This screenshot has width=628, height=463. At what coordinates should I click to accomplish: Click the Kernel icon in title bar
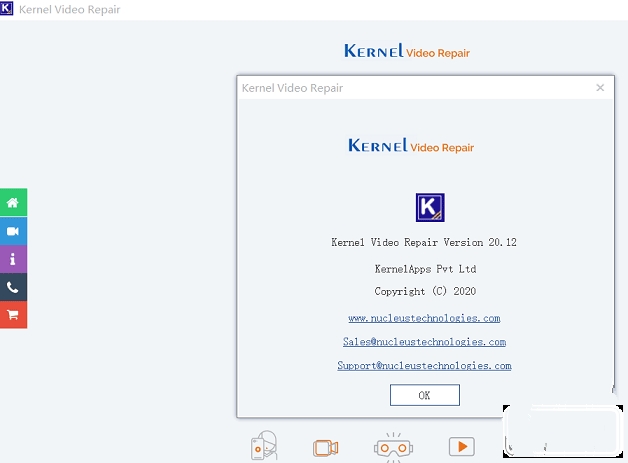pos(8,8)
